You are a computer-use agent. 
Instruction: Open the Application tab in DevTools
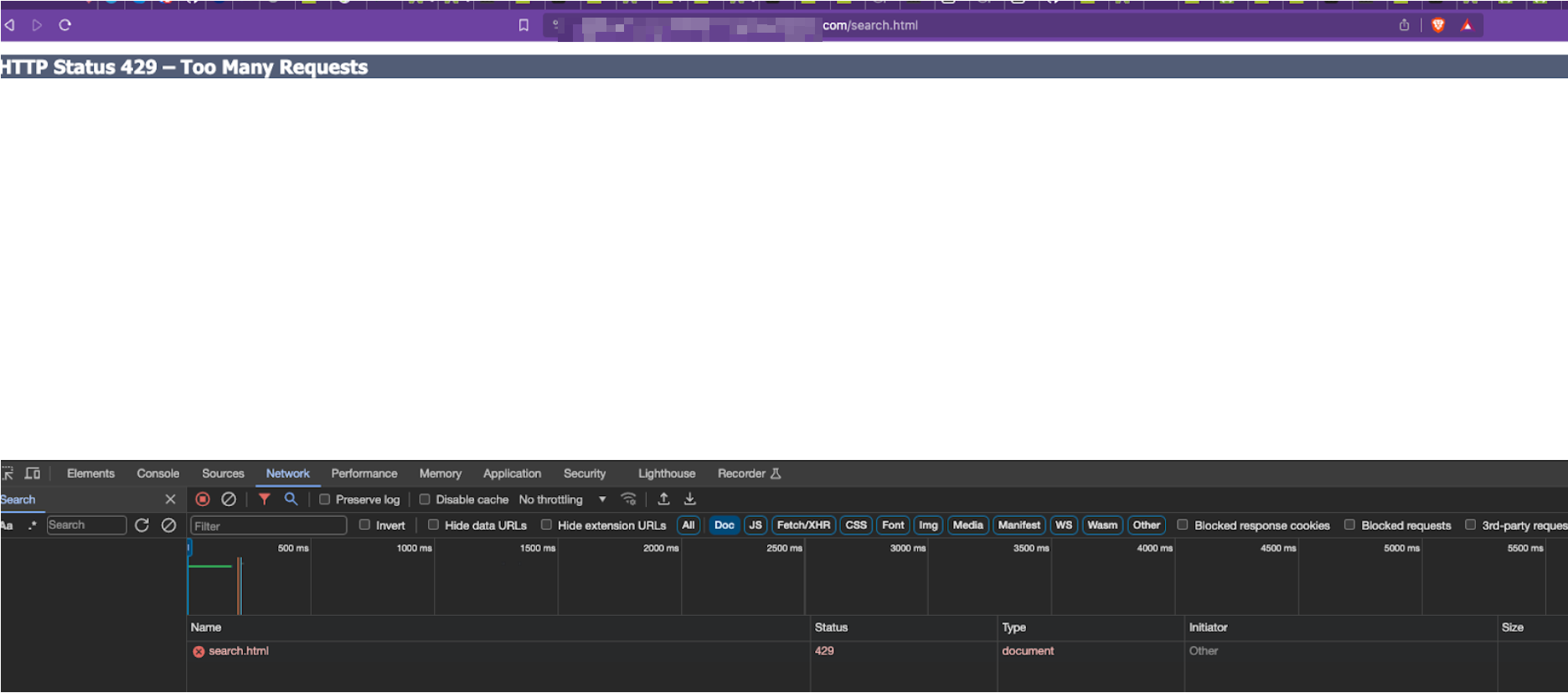(512, 473)
